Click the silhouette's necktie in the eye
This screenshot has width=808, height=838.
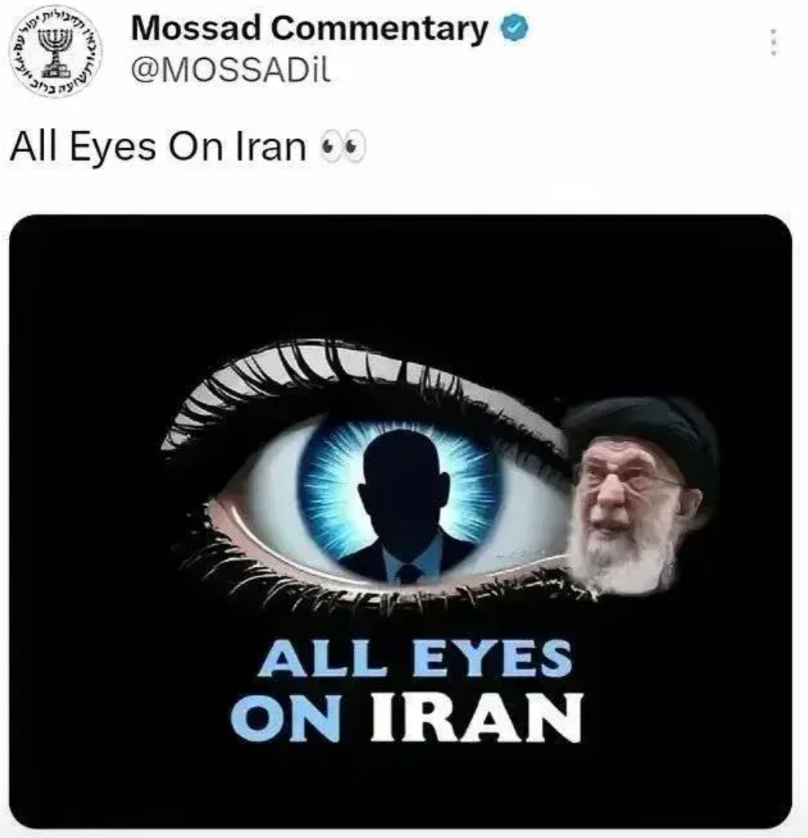[x=408, y=573]
